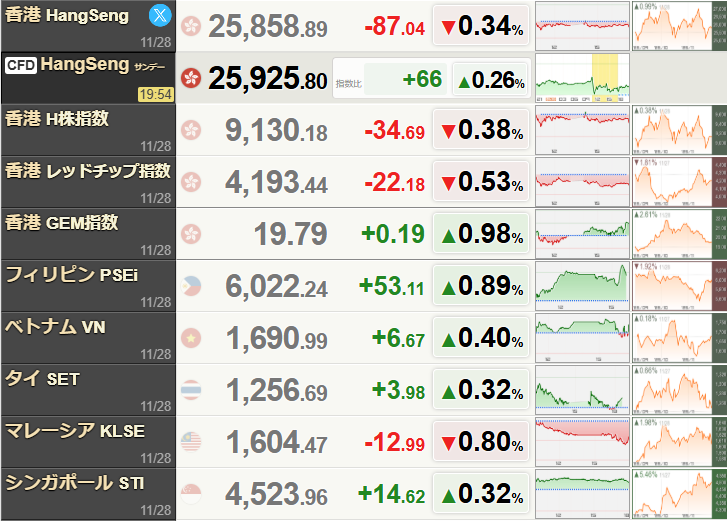Click STI green intraday mini chart
Screen dimensions: 727x521
tap(582, 494)
